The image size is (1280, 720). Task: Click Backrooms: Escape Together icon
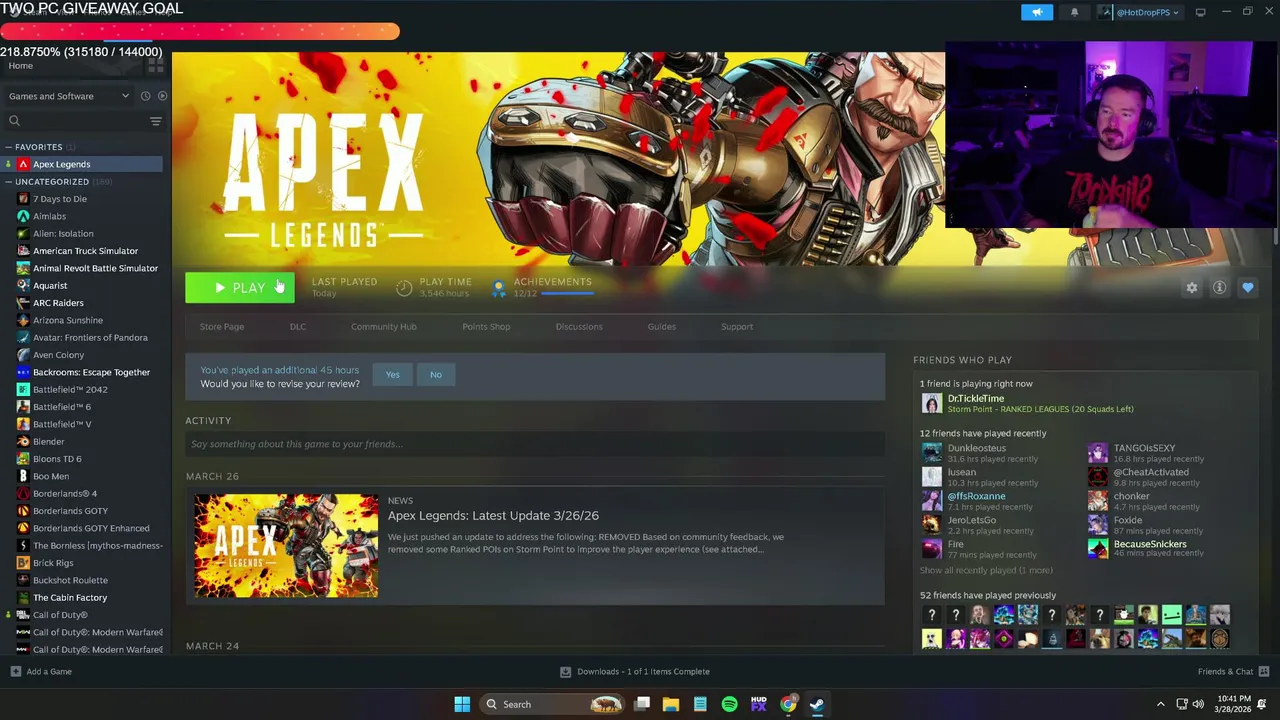click(x=23, y=372)
